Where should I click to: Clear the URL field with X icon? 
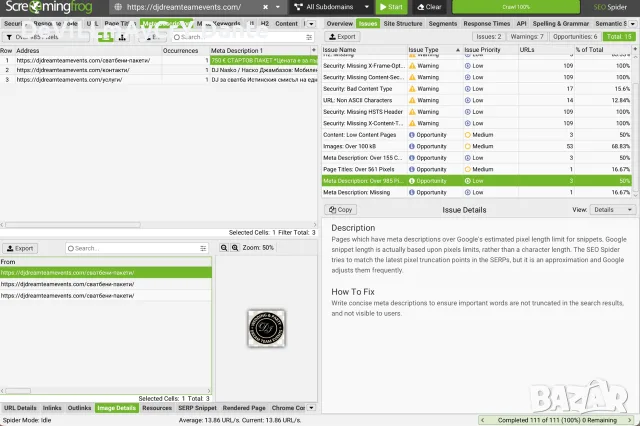click(x=265, y=7)
